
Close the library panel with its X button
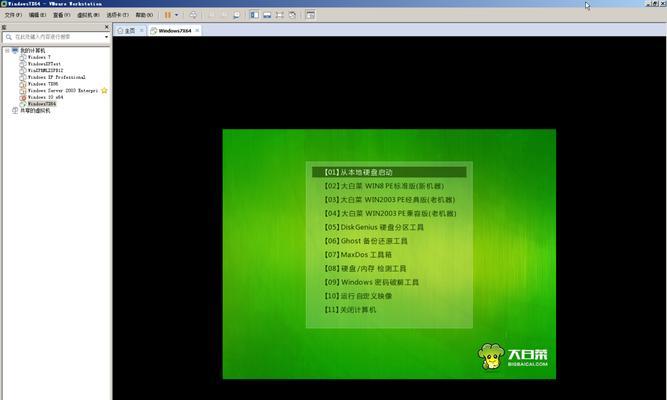(107, 27)
